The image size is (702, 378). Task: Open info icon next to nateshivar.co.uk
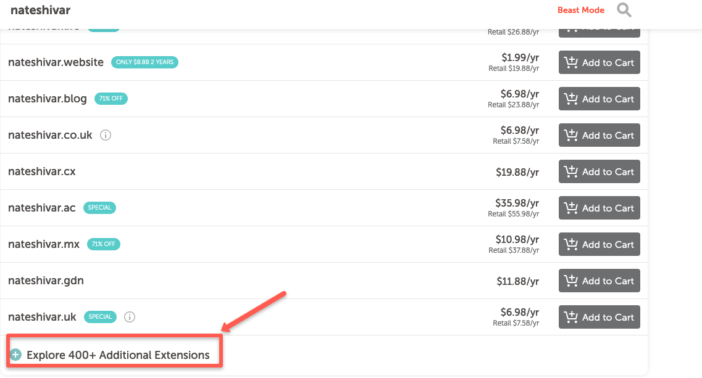106,135
